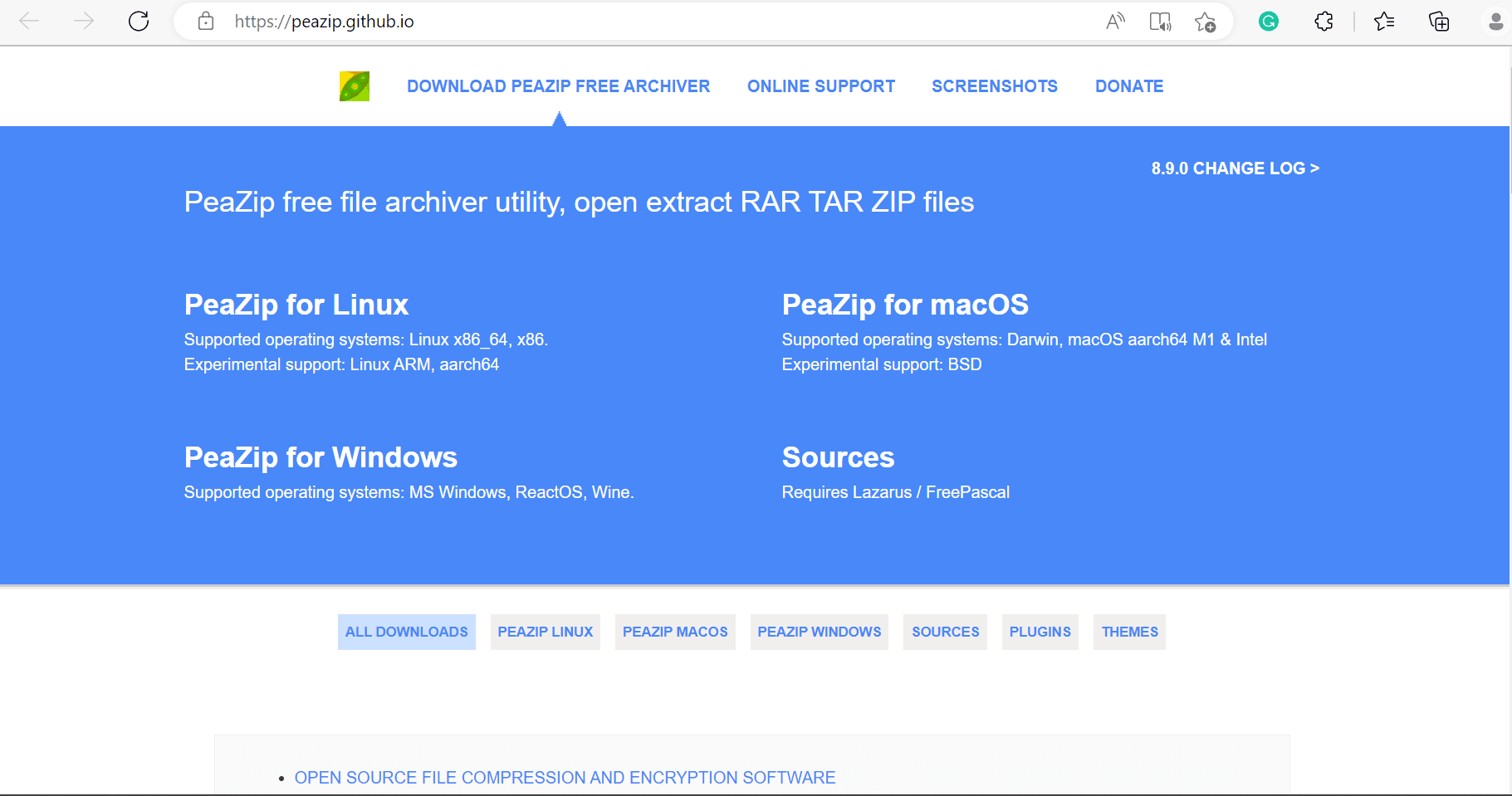Click 'Experimental support: BSD' text
Screen dimensions: 1512x796
tap(882, 364)
